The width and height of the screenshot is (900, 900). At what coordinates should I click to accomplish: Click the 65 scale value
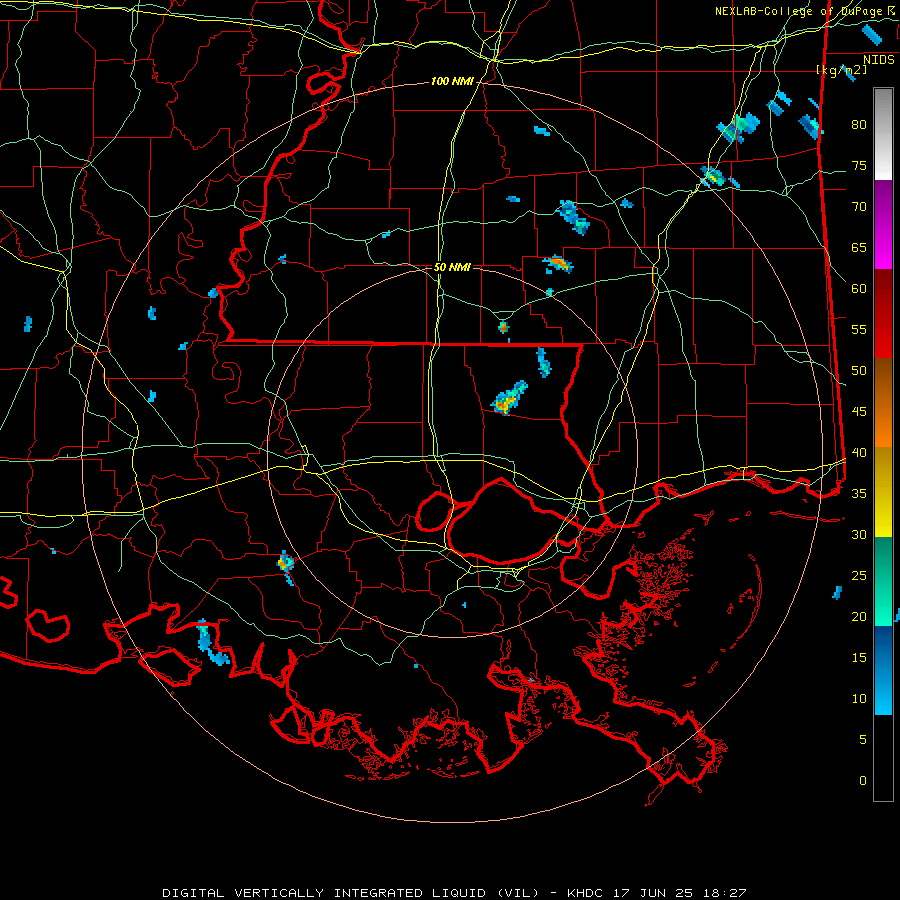click(x=859, y=248)
